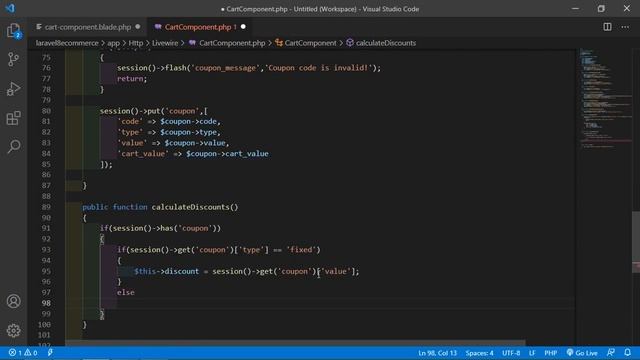The image size is (640, 360).
Task: Select the Livewire breadcrumb folder
Action: coord(165,43)
